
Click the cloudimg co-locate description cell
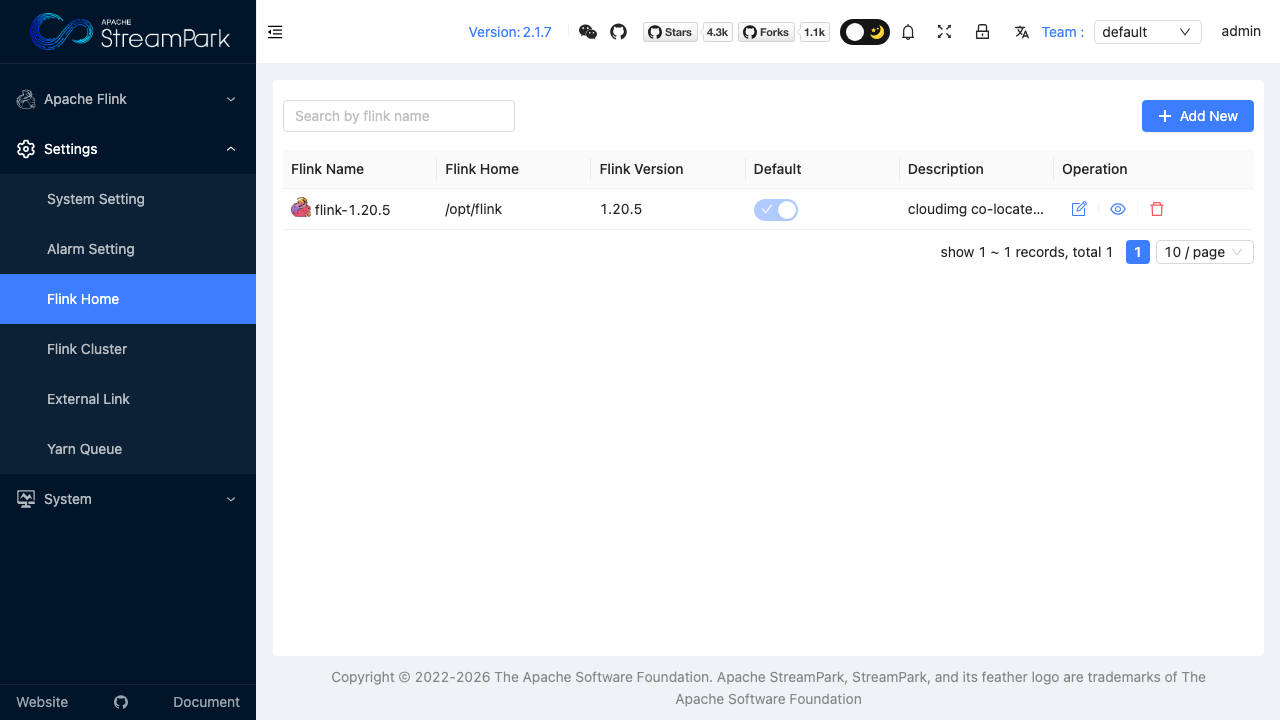pos(975,209)
